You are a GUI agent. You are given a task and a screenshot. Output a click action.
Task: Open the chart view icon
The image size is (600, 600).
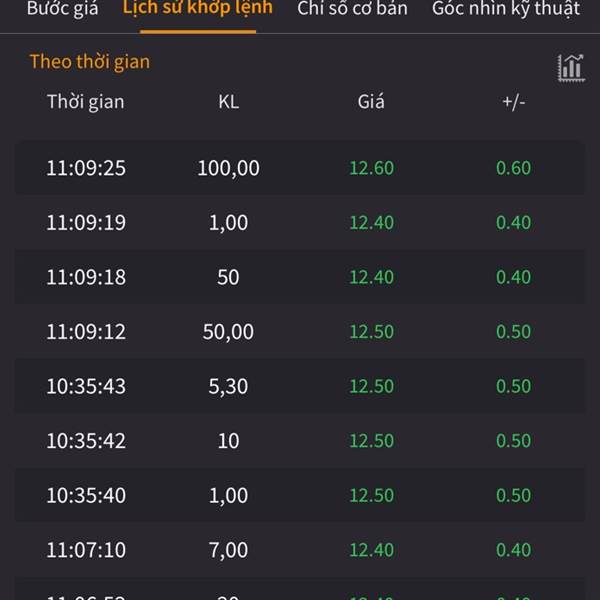pos(571,68)
